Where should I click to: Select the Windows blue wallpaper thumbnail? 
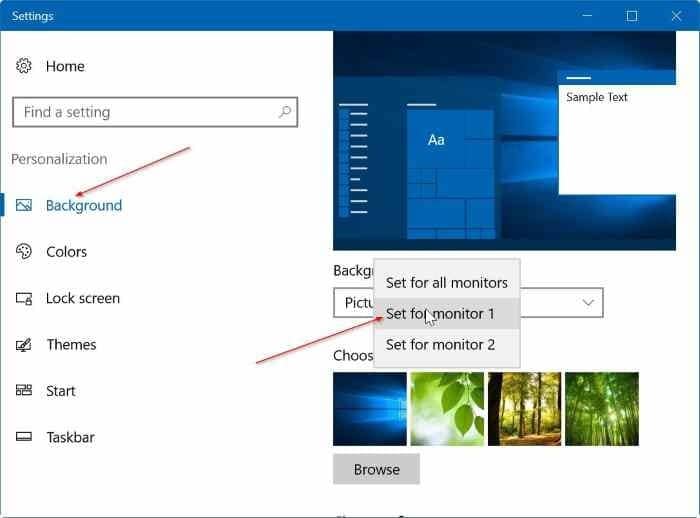pos(370,409)
